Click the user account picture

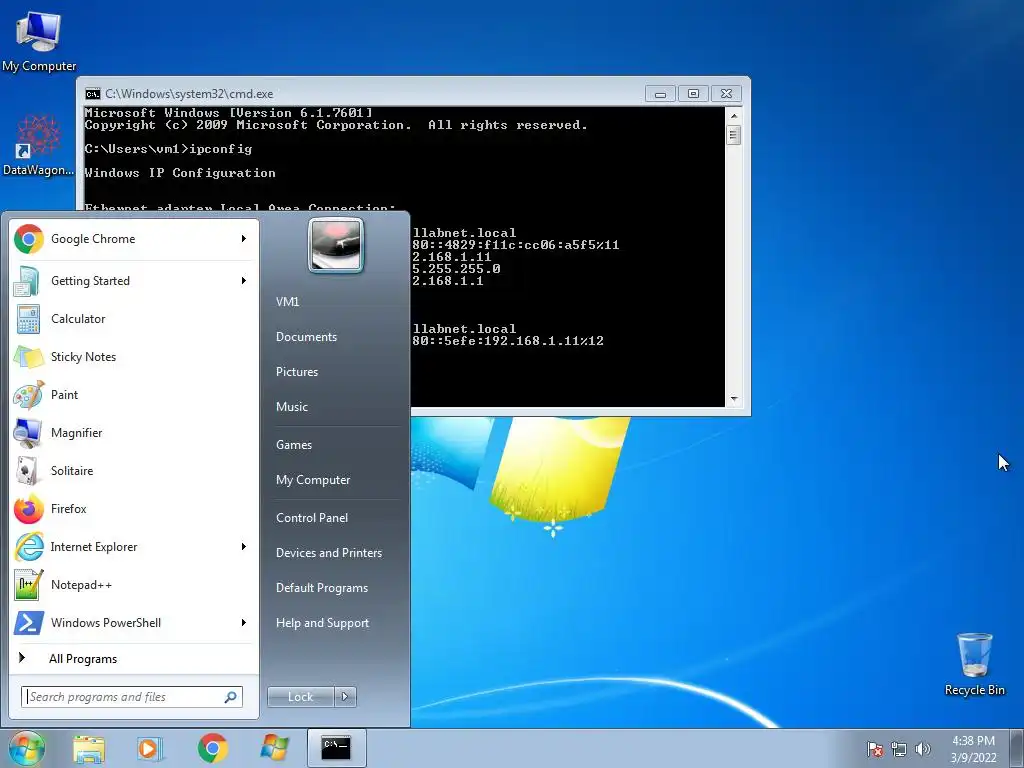coord(336,246)
